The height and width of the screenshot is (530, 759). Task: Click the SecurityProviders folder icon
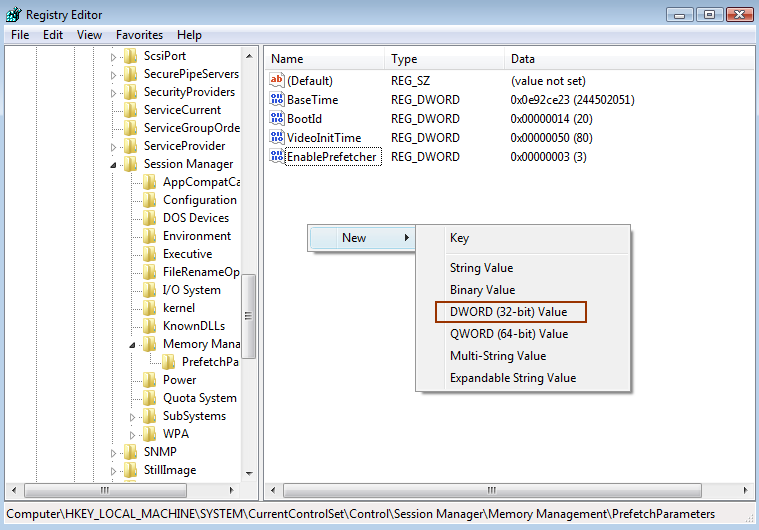[x=130, y=92]
